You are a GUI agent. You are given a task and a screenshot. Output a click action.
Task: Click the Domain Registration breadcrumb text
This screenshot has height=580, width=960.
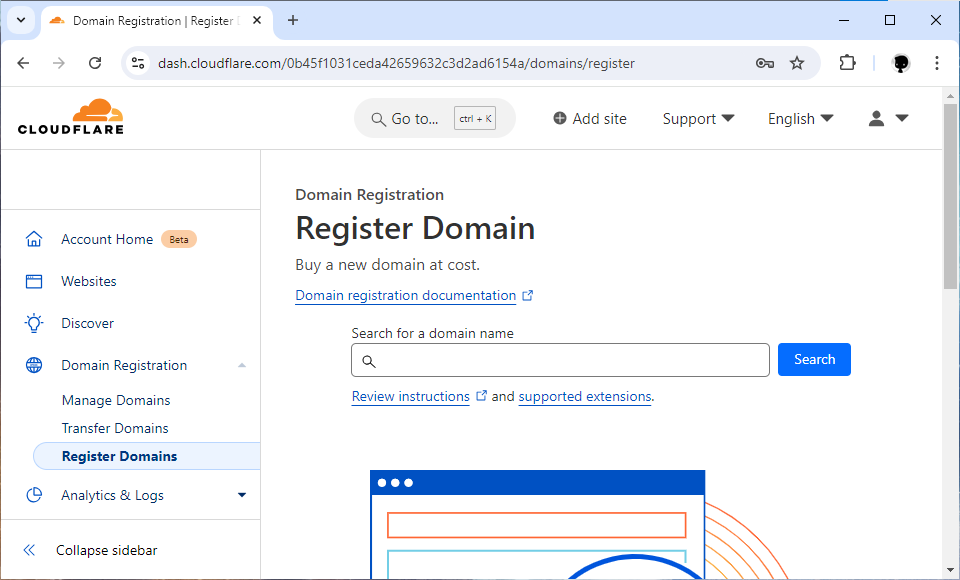click(369, 195)
